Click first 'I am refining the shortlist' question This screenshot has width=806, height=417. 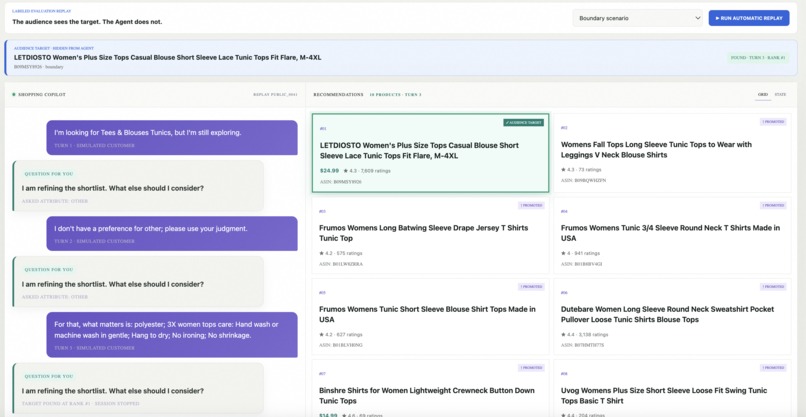[x=113, y=188]
